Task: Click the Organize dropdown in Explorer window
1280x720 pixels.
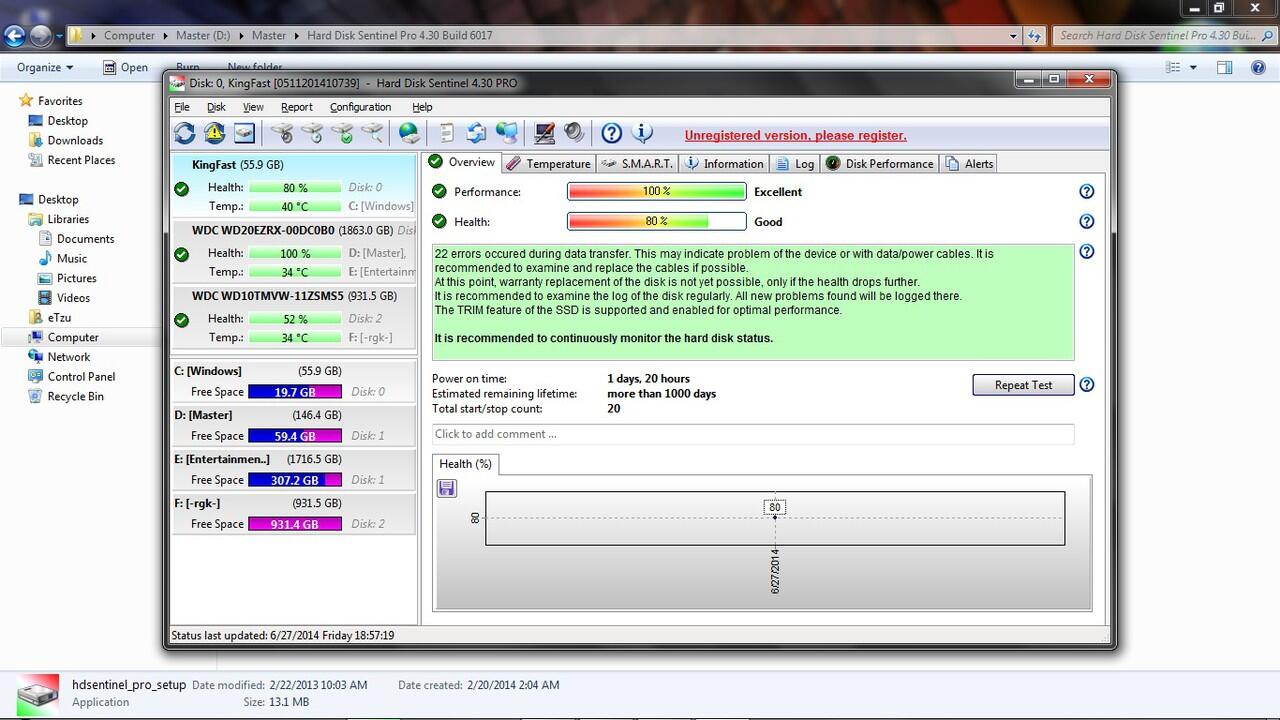Action: pyautogui.click(x=45, y=68)
